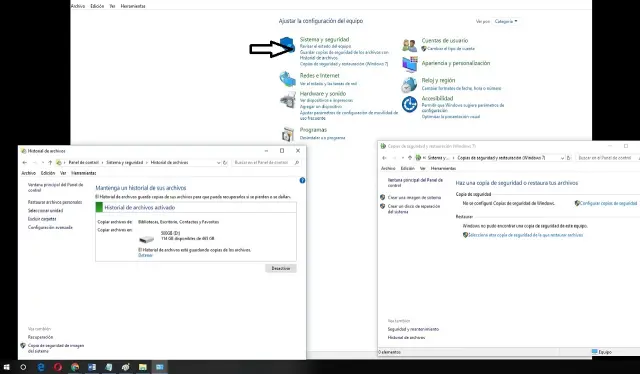Open Seguridad y mantenimiento link in Copias window
Image resolution: width=640 pixels, height=374 pixels.
click(x=413, y=329)
